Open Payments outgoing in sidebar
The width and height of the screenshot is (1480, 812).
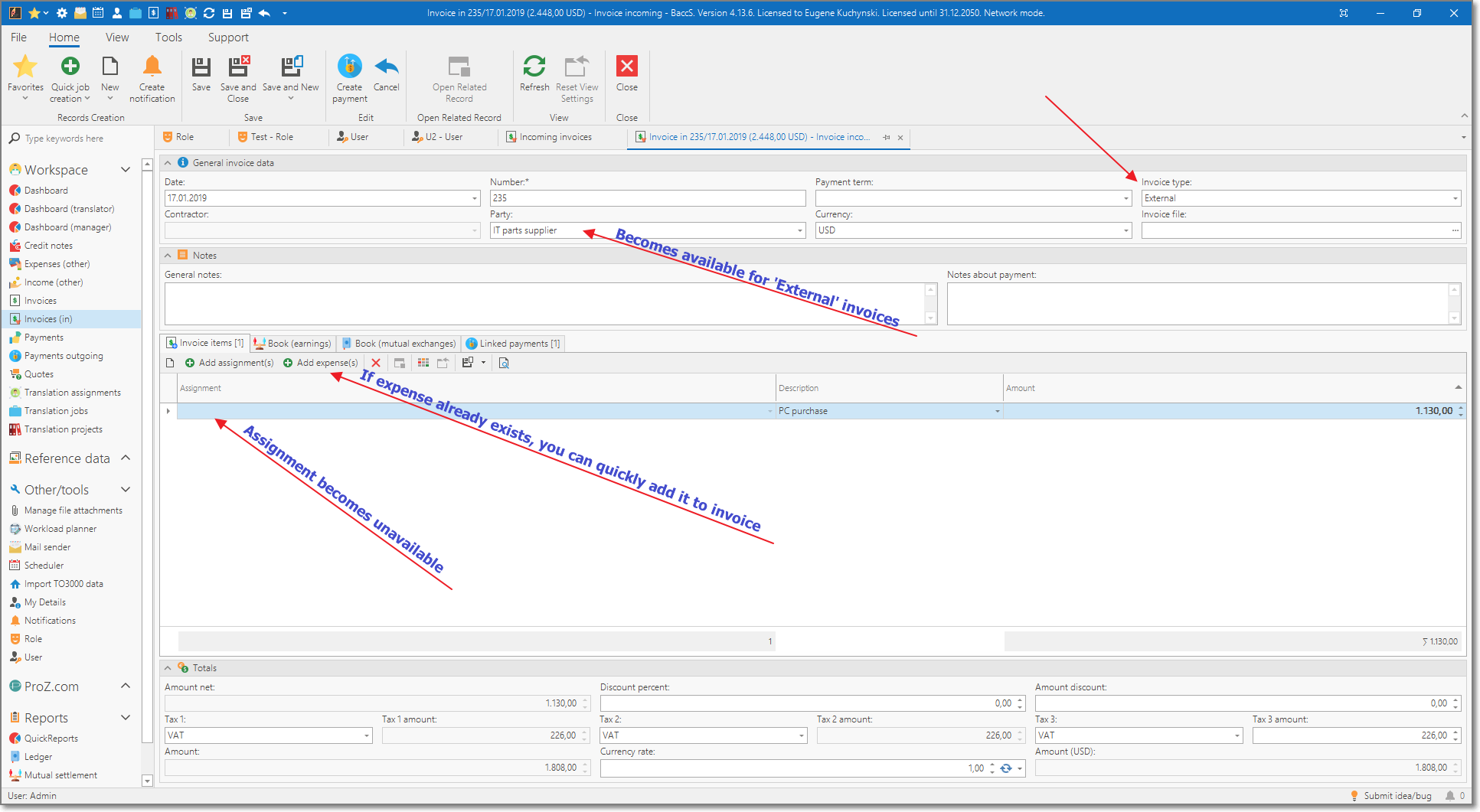64,356
